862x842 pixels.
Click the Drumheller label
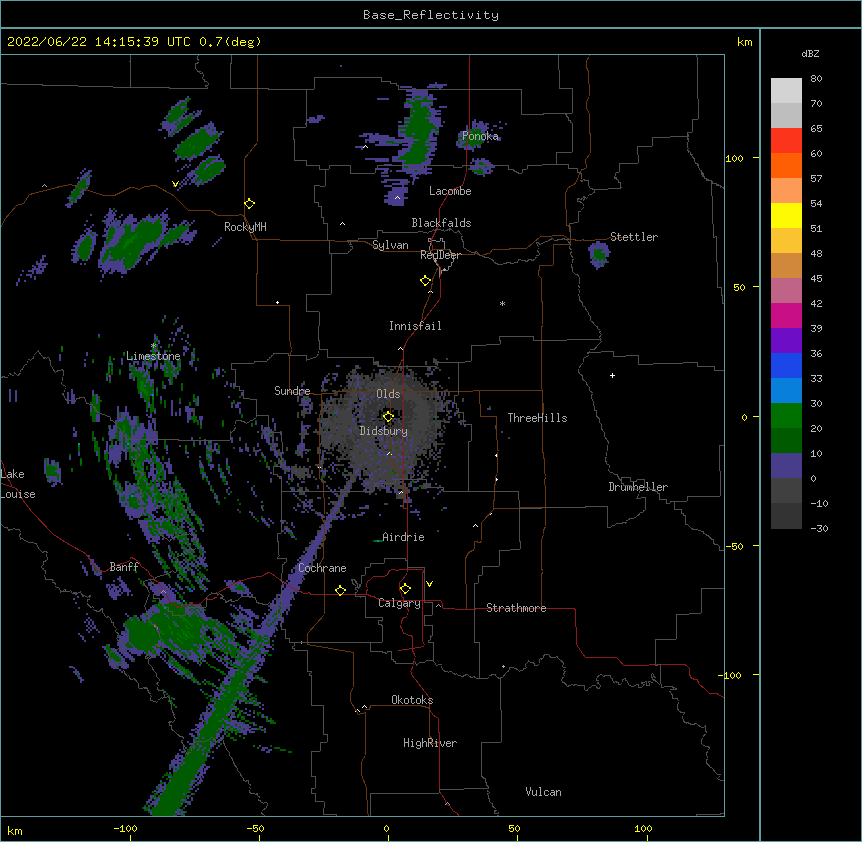point(638,487)
